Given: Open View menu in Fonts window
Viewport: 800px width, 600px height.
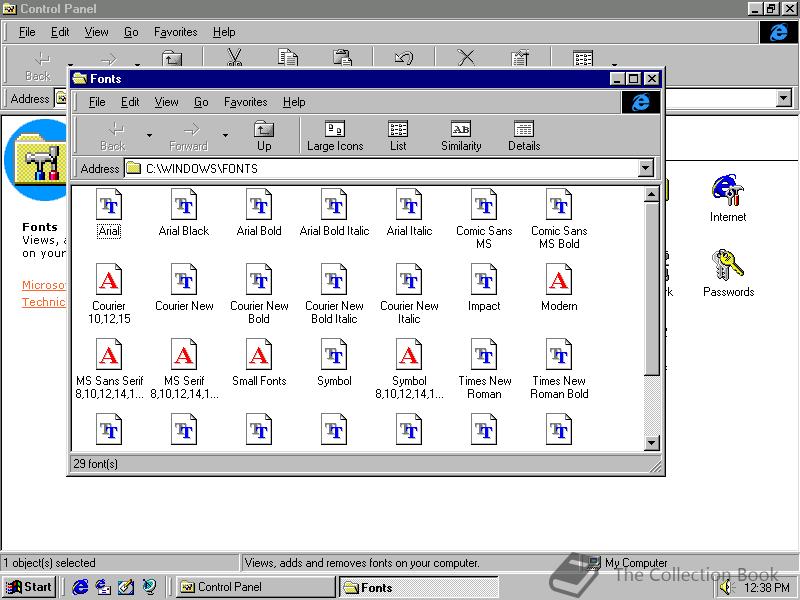Looking at the screenshot, I should coord(166,102).
